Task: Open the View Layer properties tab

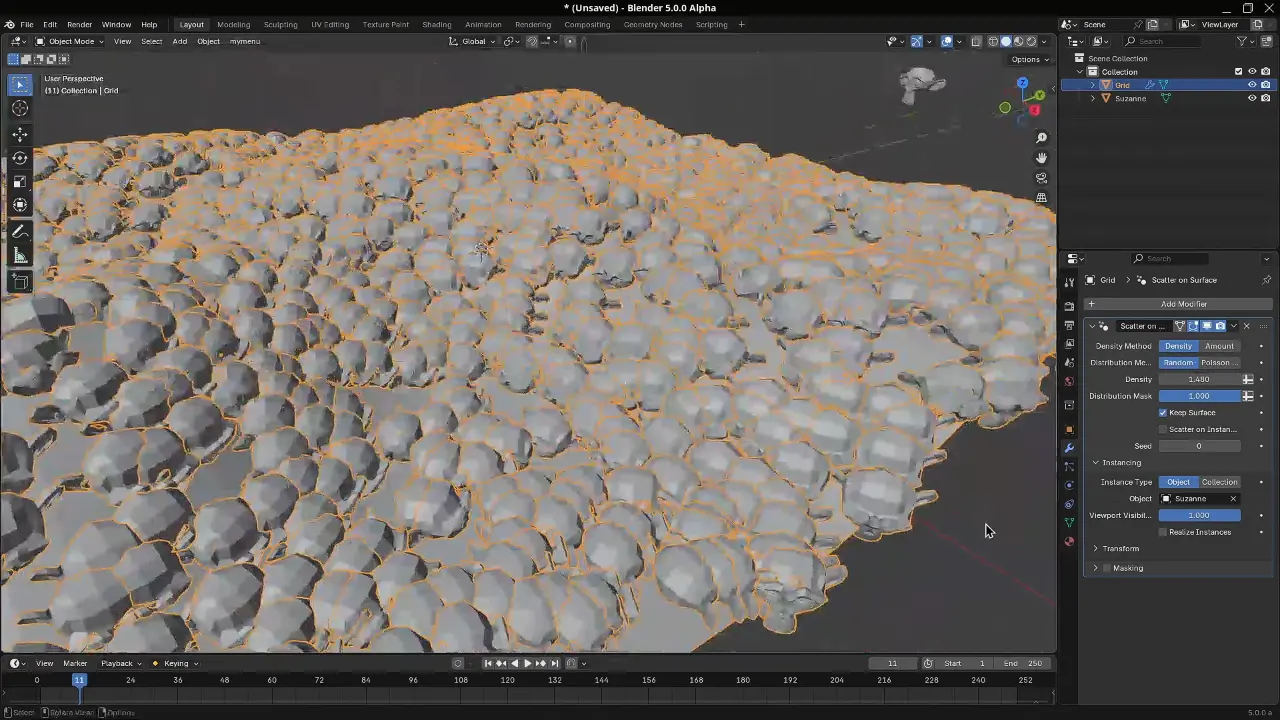Action: [1069, 344]
